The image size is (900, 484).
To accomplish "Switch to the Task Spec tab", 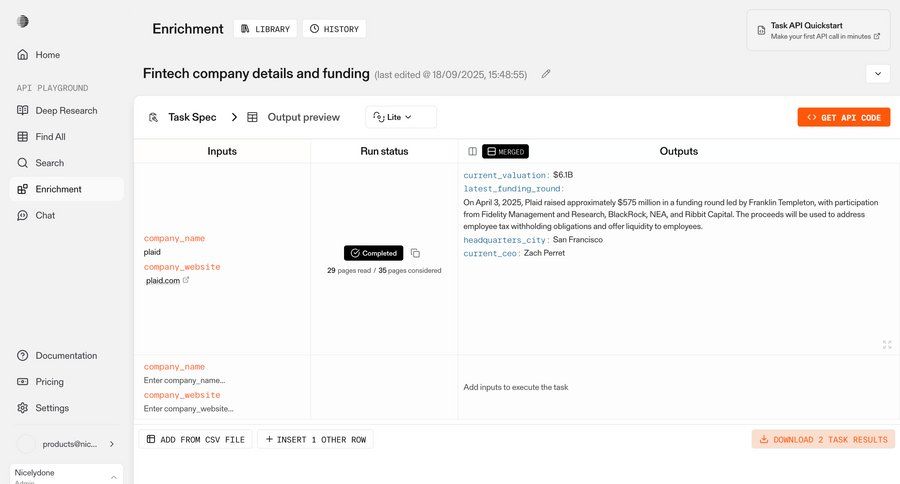I will (182, 117).
